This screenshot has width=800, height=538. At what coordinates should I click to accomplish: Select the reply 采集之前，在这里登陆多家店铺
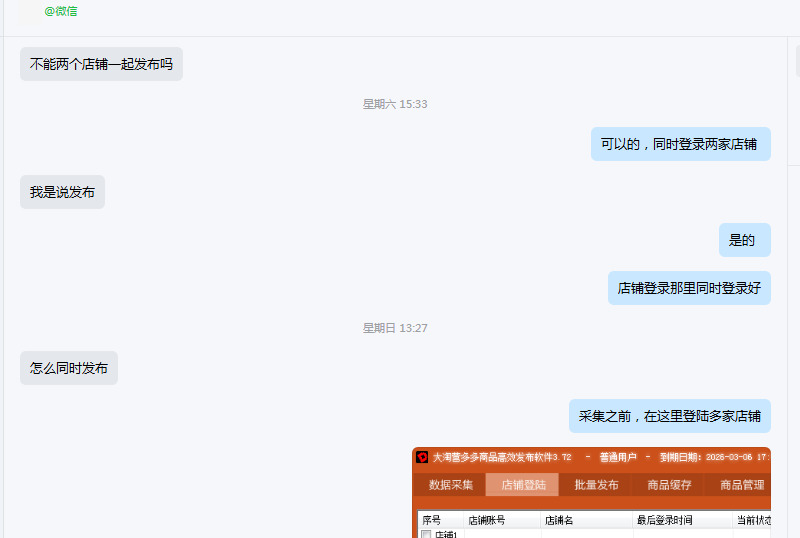click(670, 416)
